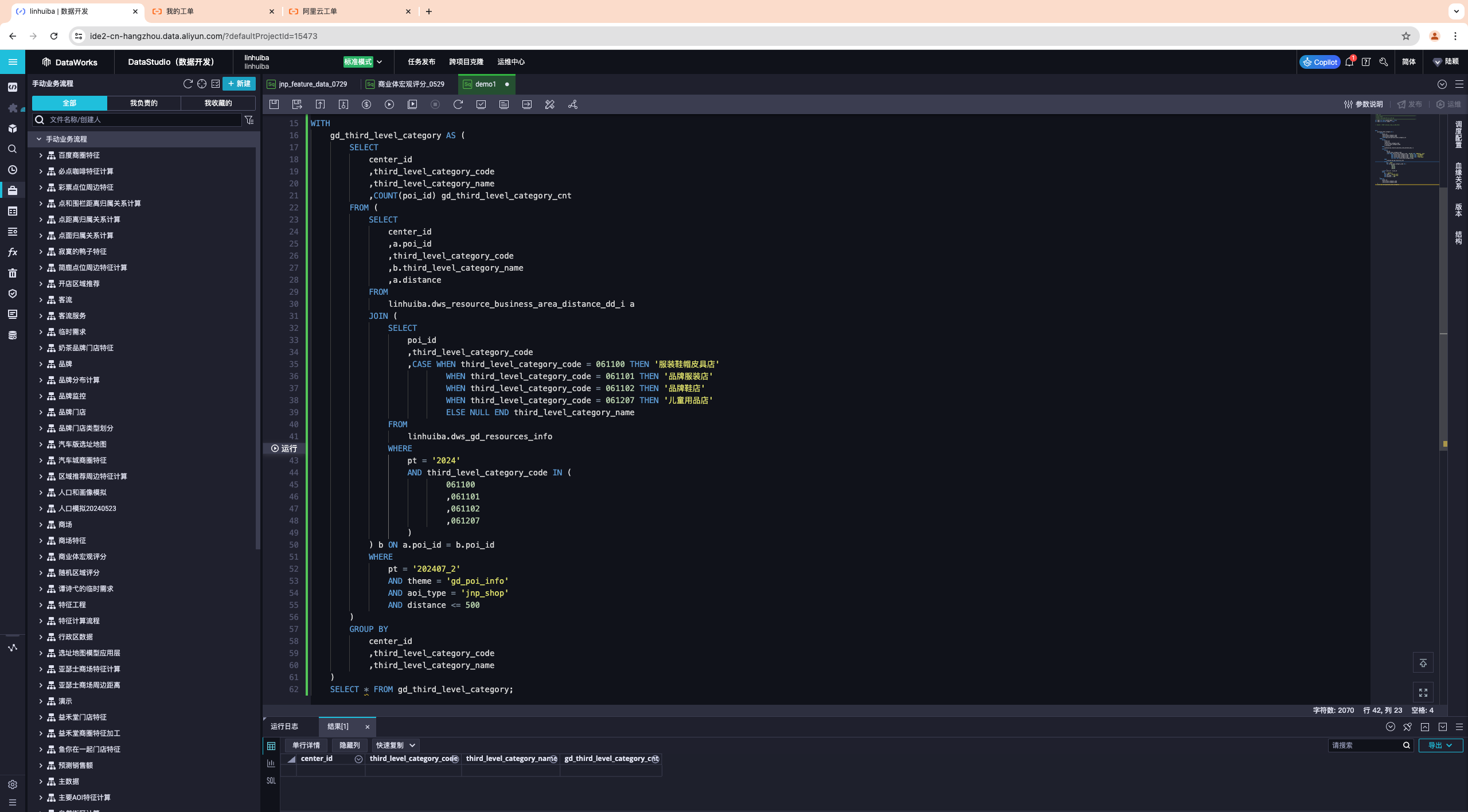Screen dimensions: 1468x812
Task: Switch to jnp_feature_data_0729 tab
Action: 313,84
